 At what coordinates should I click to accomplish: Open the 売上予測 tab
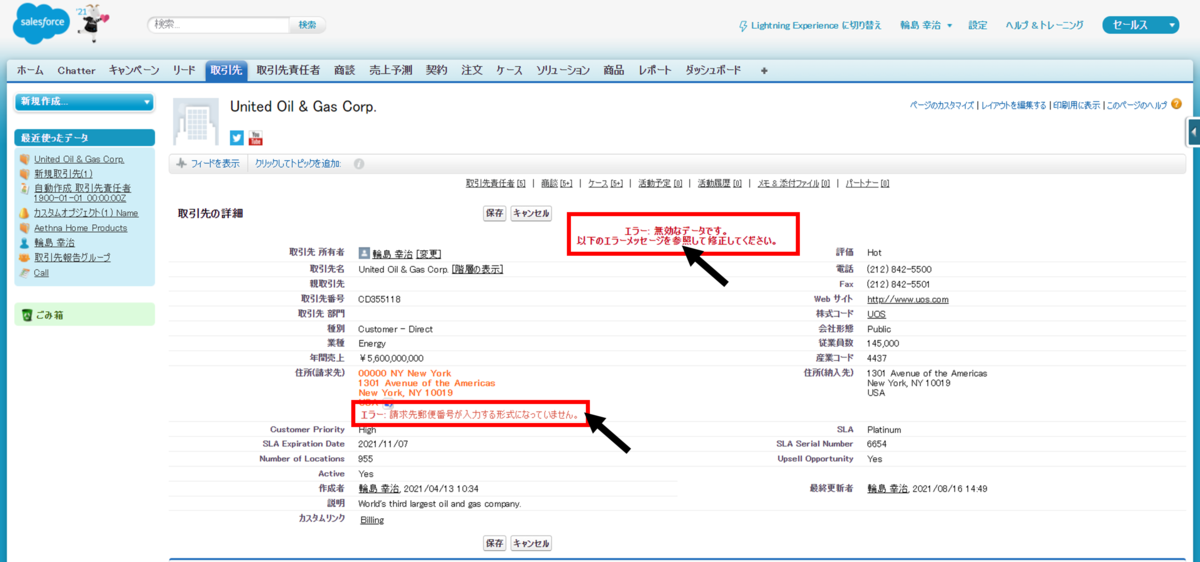pyautogui.click(x=390, y=71)
